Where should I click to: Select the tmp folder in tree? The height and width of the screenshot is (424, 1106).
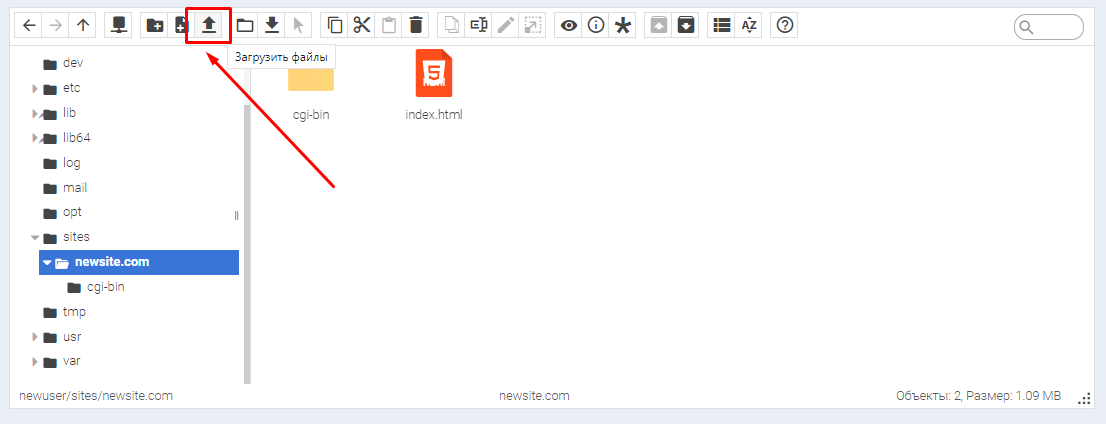(x=74, y=312)
